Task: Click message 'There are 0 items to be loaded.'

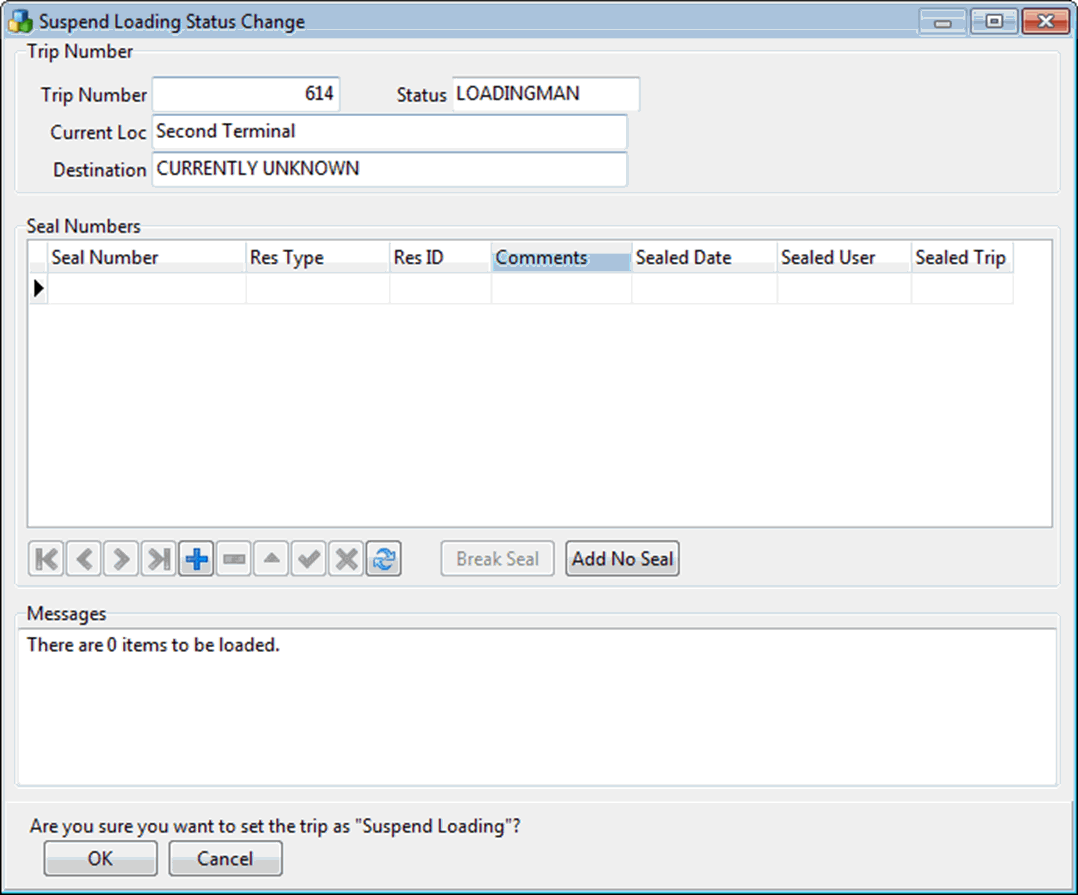Action: 153,645
